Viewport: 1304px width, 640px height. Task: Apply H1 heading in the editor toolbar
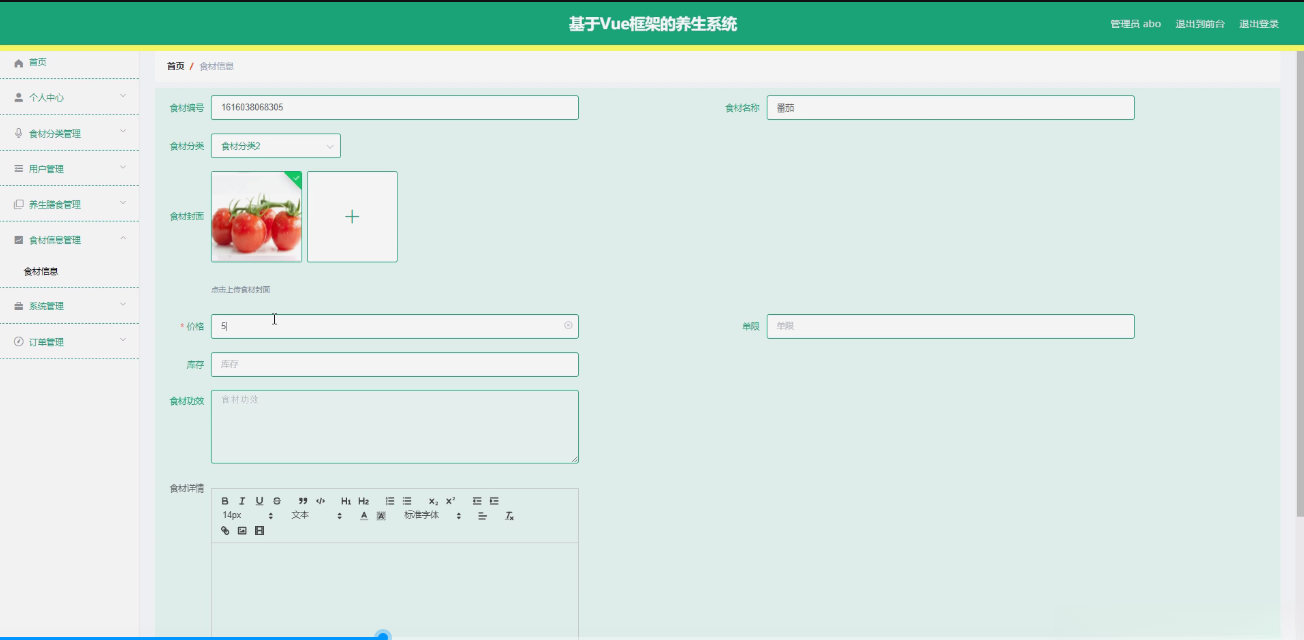point(345,501)
